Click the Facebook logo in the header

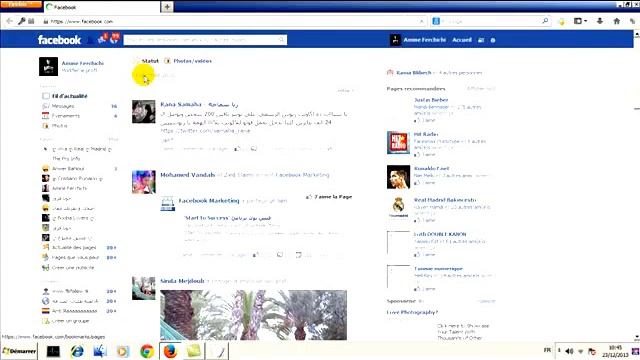point(59,40)
